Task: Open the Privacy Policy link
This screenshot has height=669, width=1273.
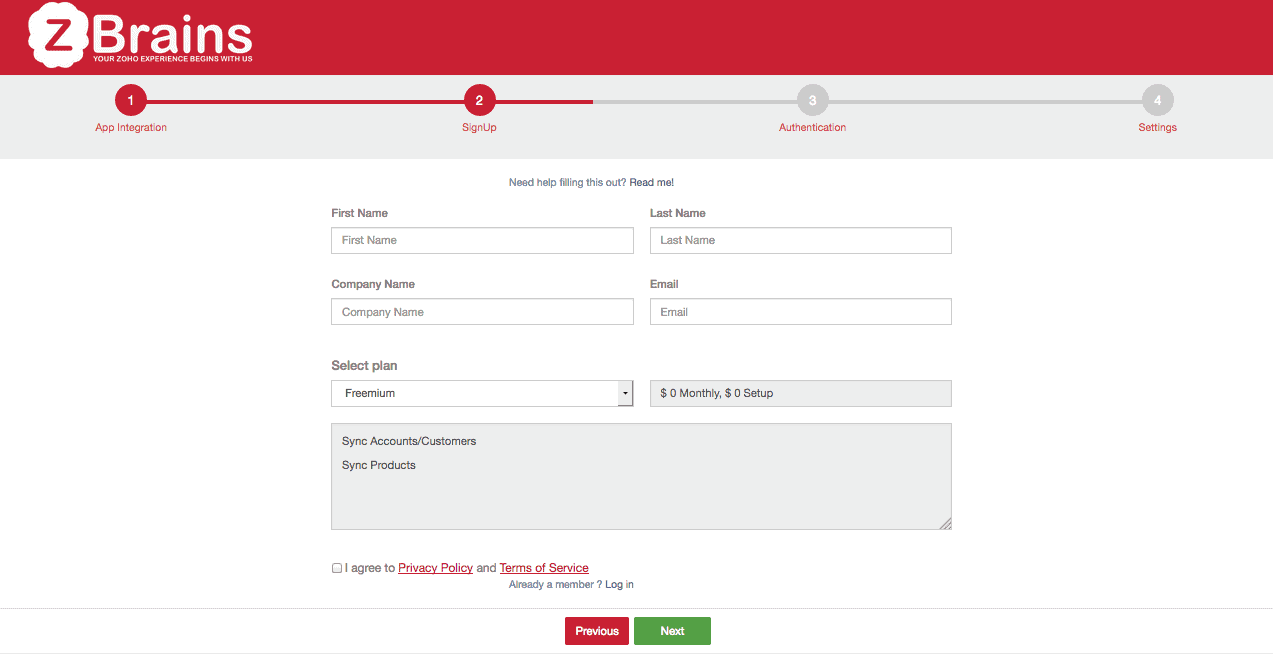Action: click(x=435, y=568)
